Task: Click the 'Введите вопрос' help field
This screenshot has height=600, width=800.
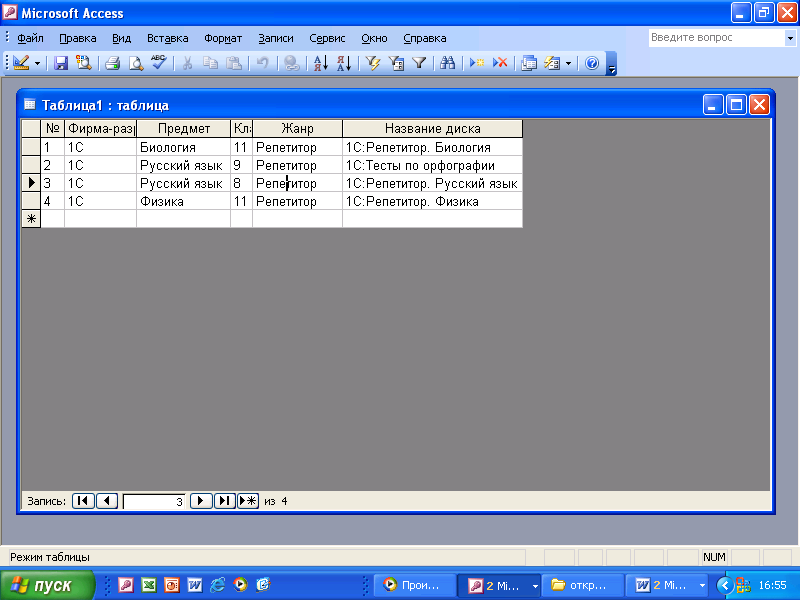Action: click(x=717, y=38)
